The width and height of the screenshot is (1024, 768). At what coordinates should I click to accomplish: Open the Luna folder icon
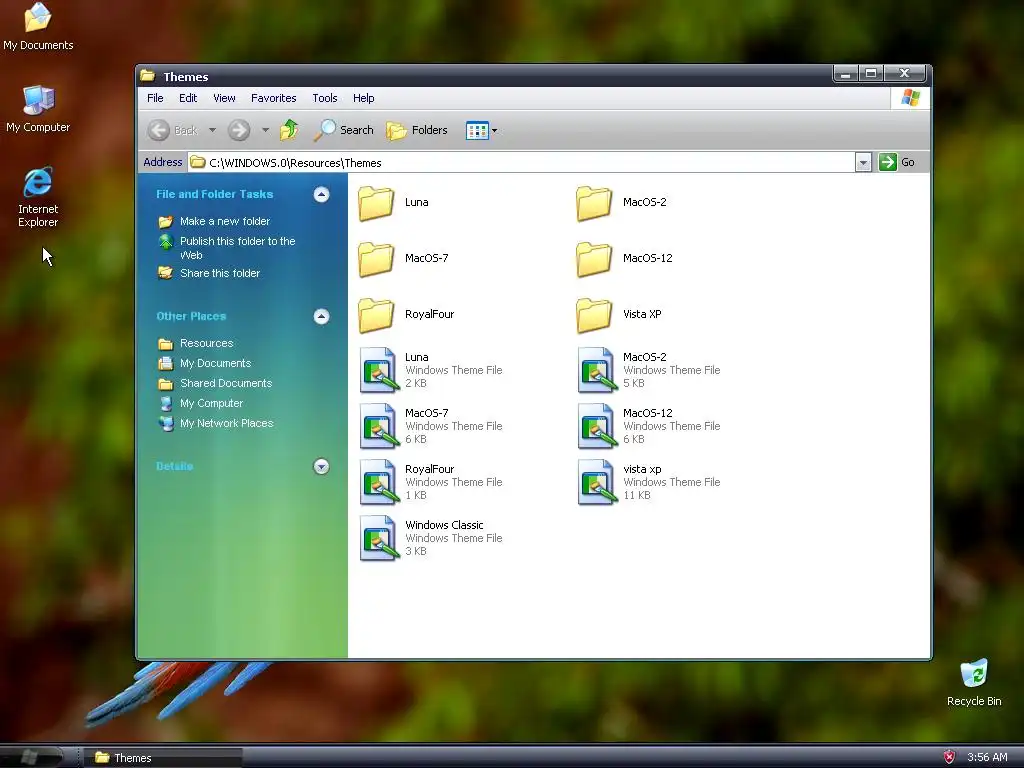coord(376,203)
